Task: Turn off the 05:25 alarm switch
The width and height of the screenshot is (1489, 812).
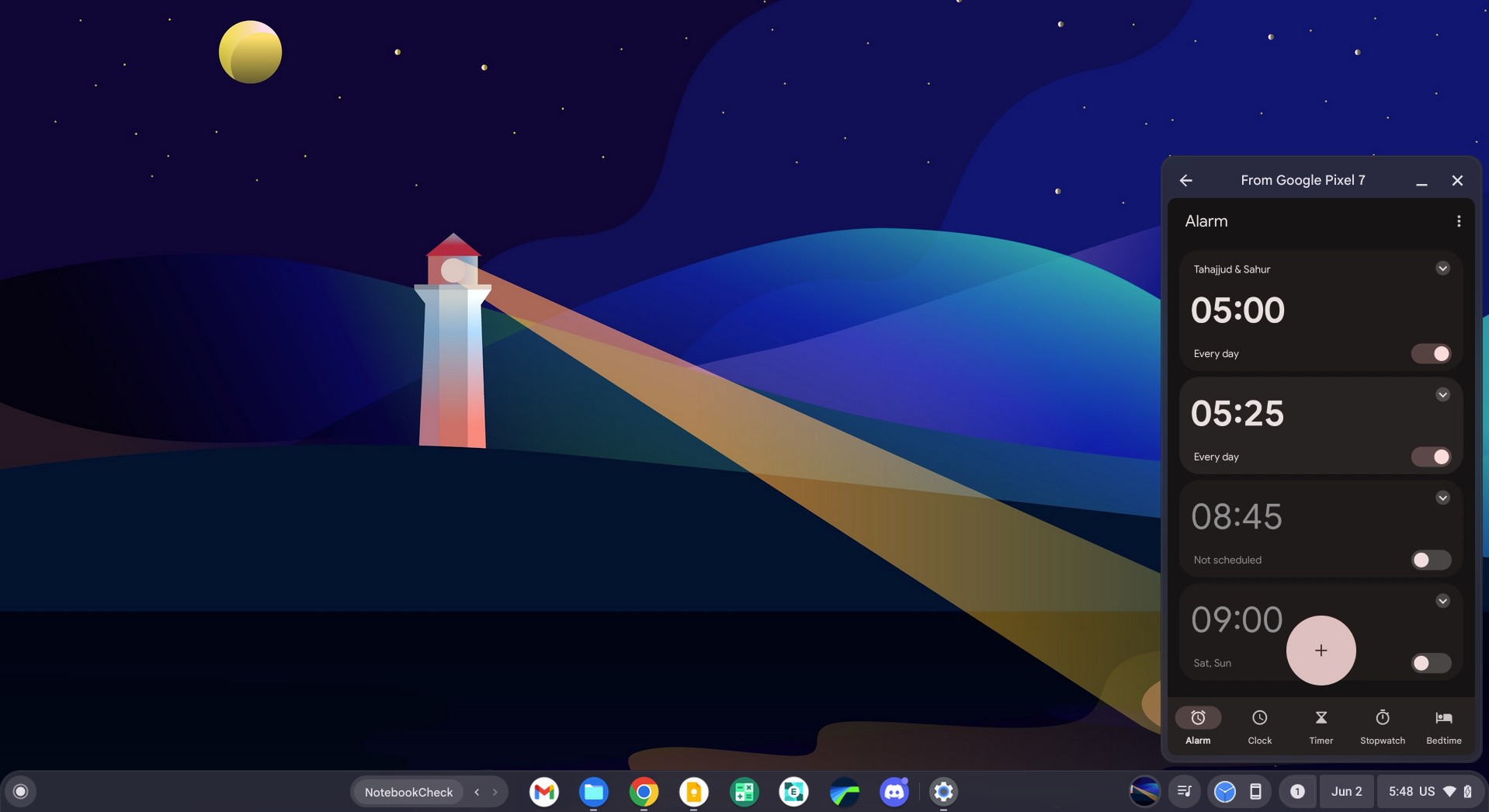Action: 1431,457
